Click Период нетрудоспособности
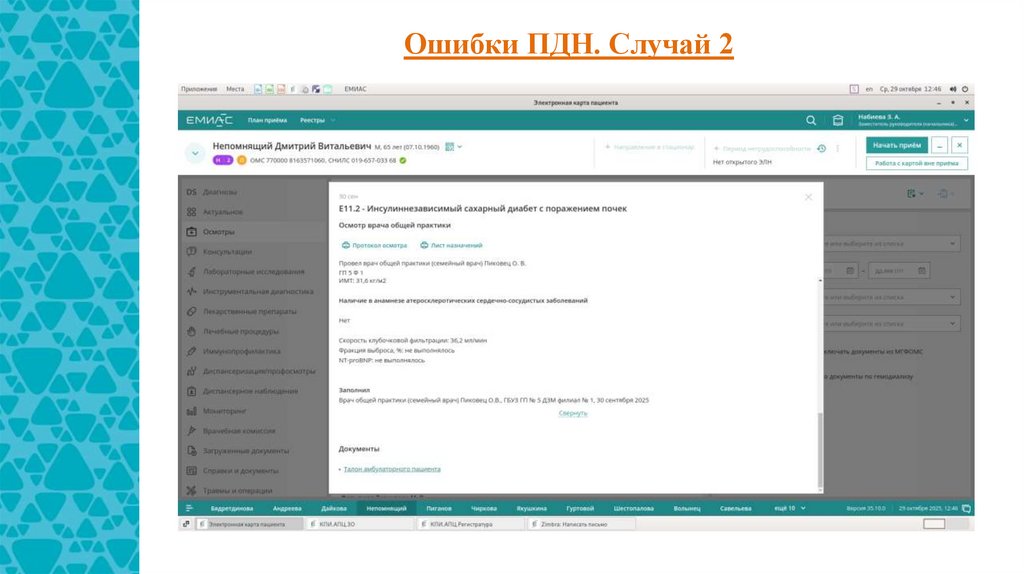 pos(762,148)
